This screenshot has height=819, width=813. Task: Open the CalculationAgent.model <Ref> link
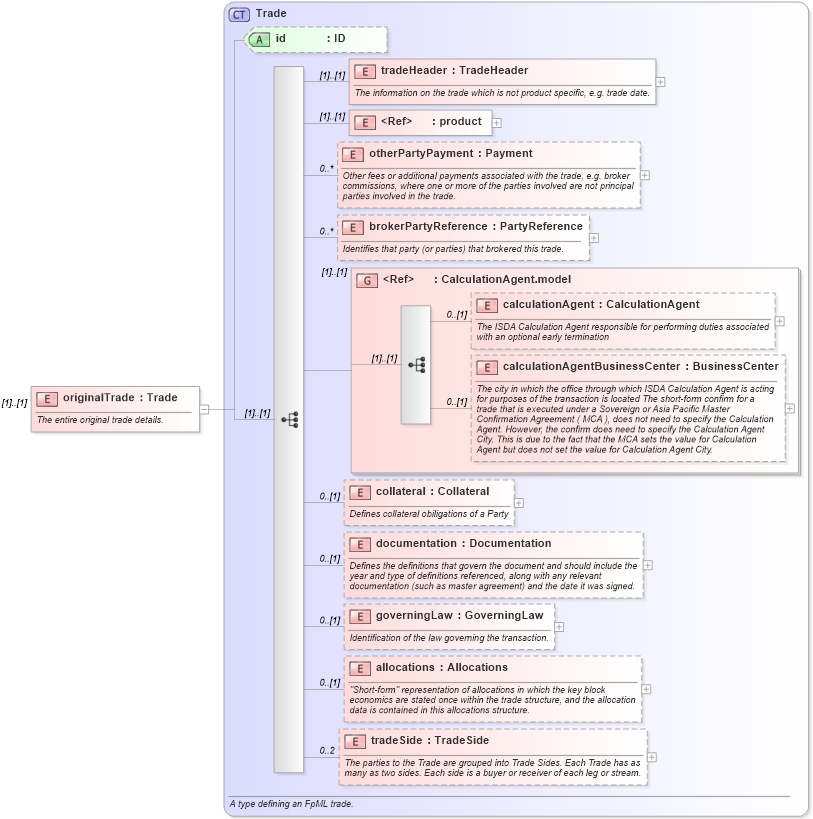coord(397,279)
